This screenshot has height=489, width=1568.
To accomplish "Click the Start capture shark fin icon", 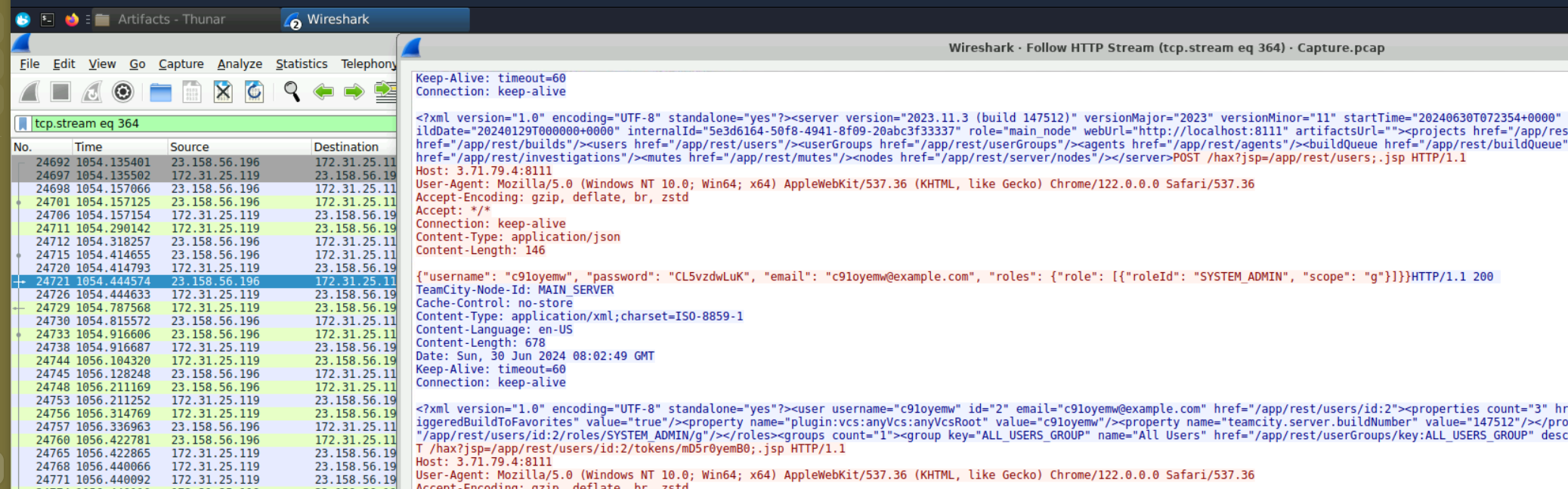I will coord(29,92).
